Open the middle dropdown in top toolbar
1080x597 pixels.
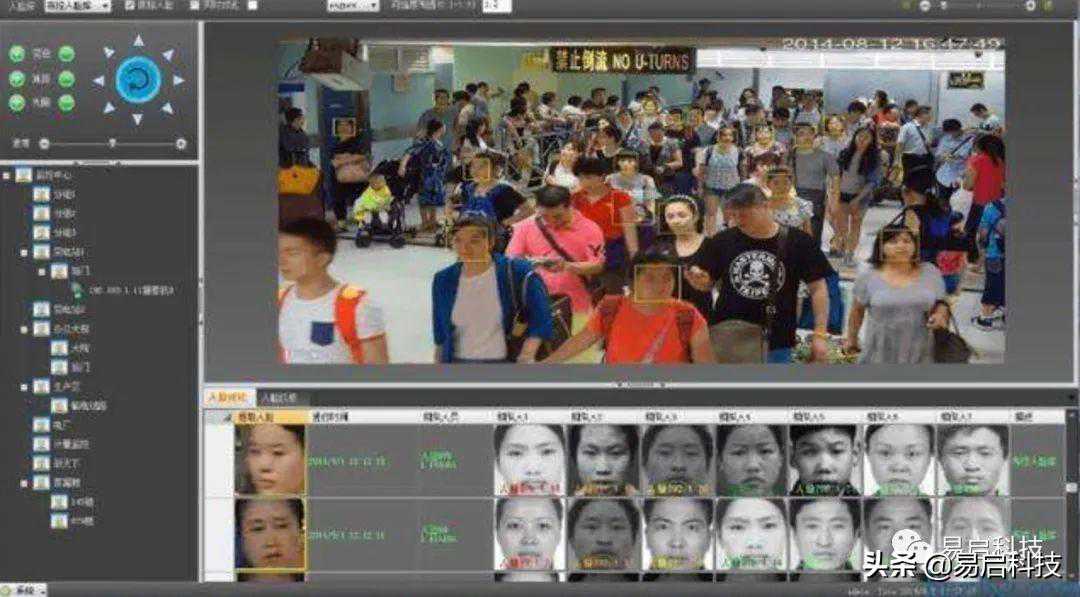[352, 5]
